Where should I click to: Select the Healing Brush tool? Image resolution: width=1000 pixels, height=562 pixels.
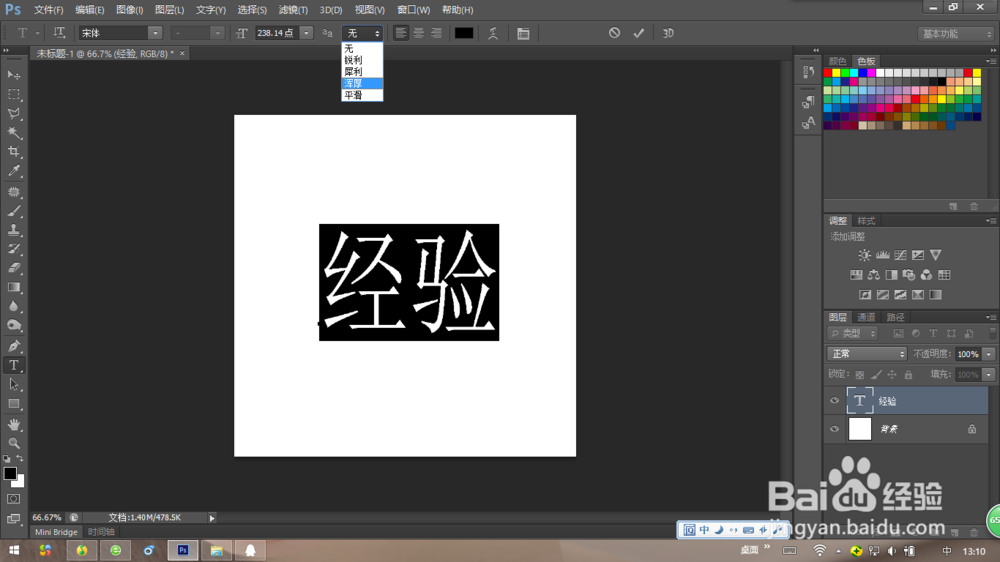(x=13, y=191)
